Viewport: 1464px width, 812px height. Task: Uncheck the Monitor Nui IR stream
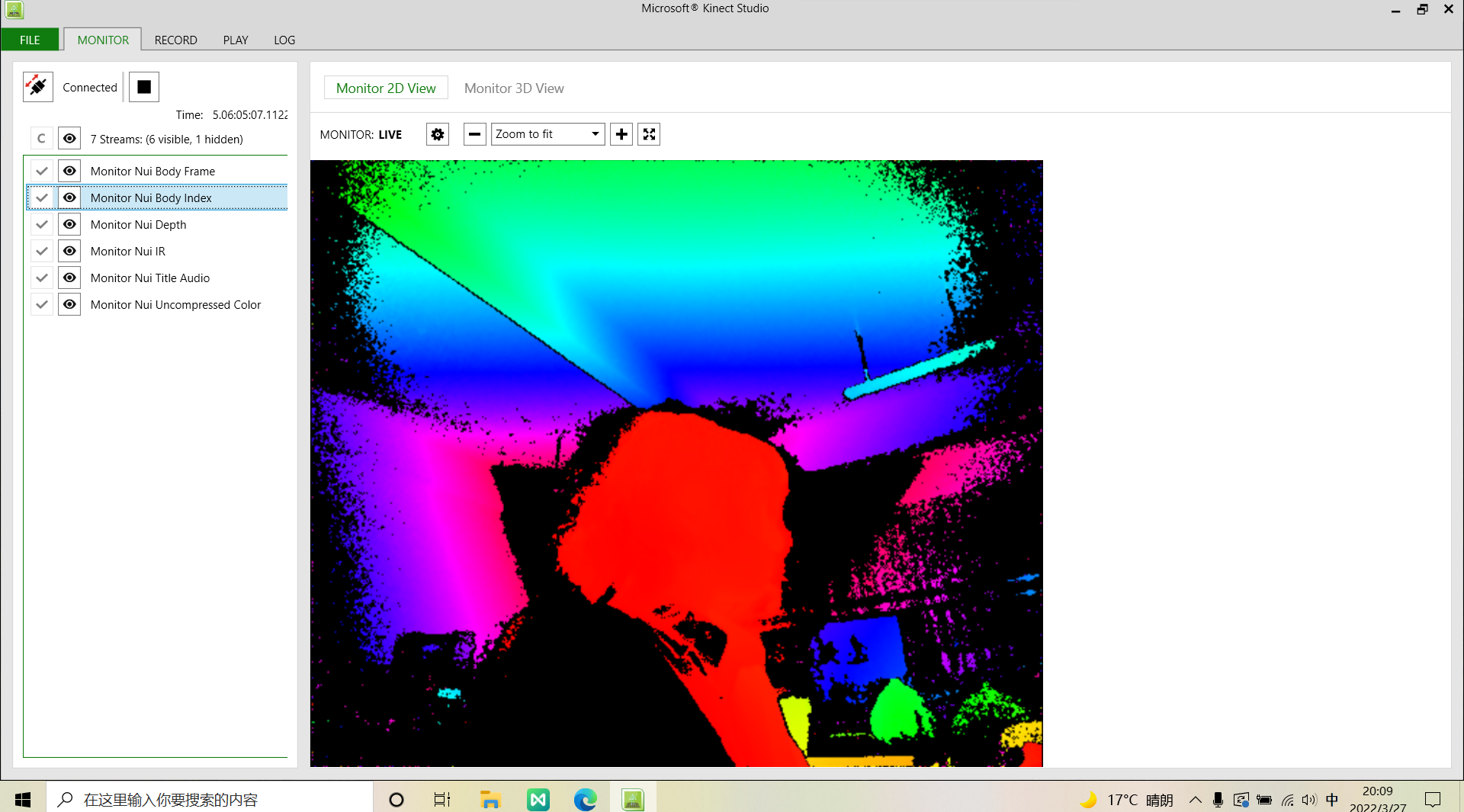click(x=42, y=251)
